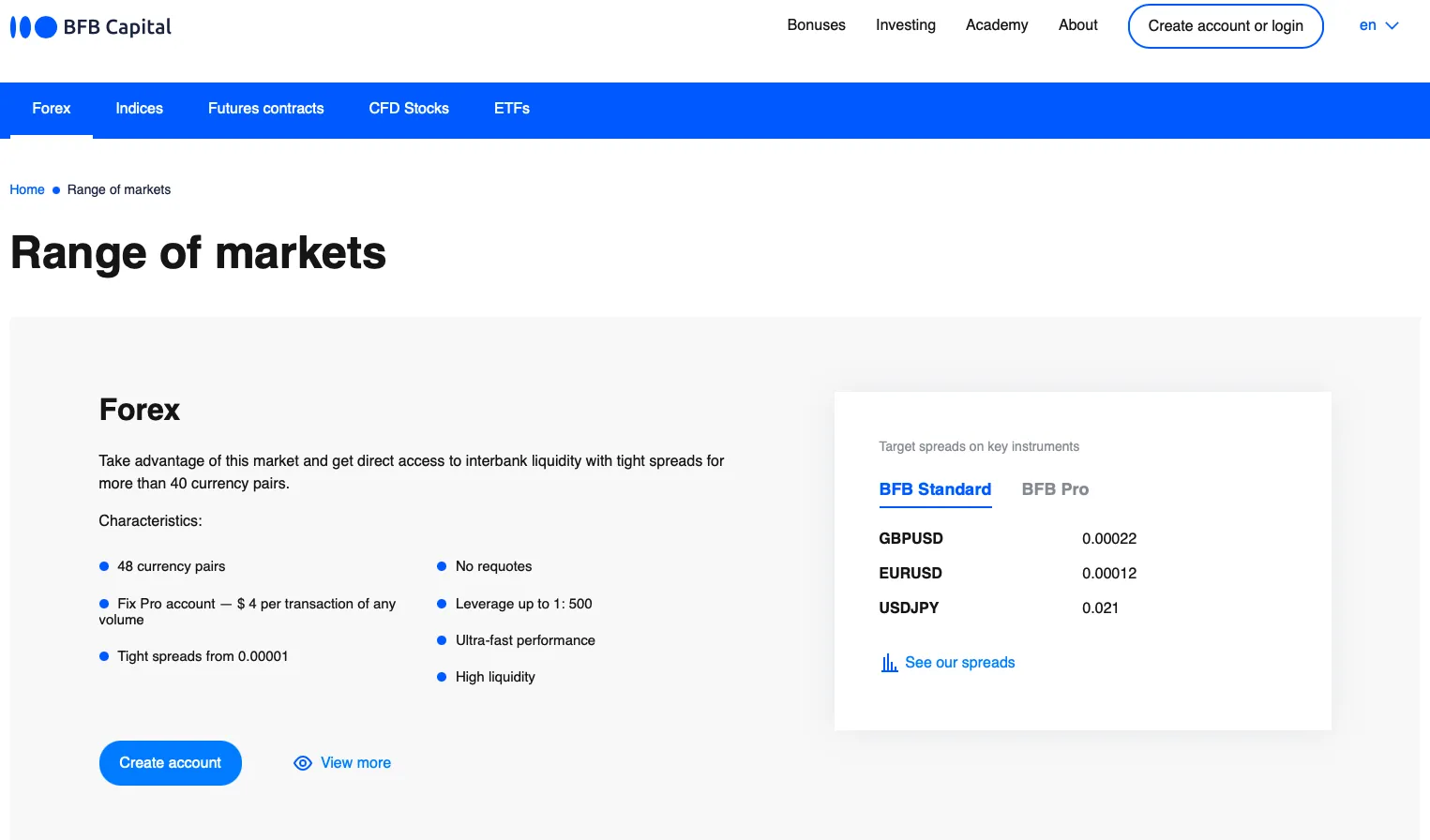The width and height of the screenshot is (1430, 840).
Task: Click the USDJPY instrument label
Action: click(x=909, y=608)
